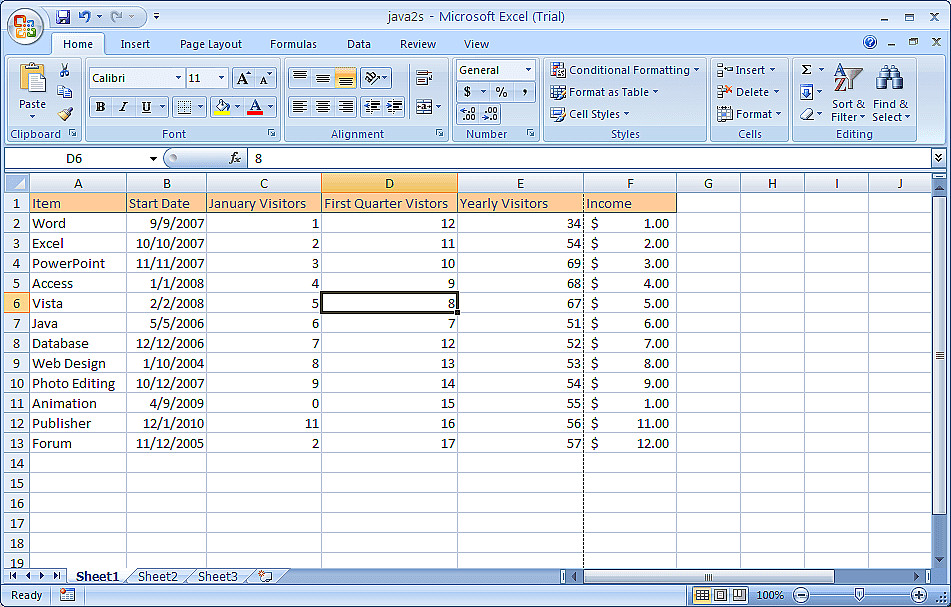The image size is (951, 607).
Task: Apply Percent Style
Action: pyautogui.click(x=501, y=92)
